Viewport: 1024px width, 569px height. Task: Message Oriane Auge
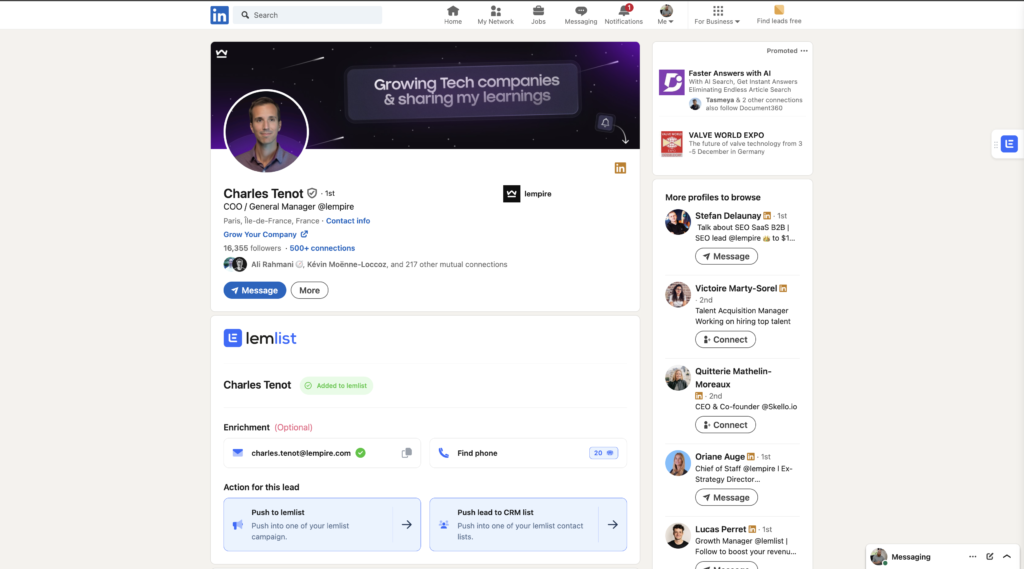(x=726, y=497)
